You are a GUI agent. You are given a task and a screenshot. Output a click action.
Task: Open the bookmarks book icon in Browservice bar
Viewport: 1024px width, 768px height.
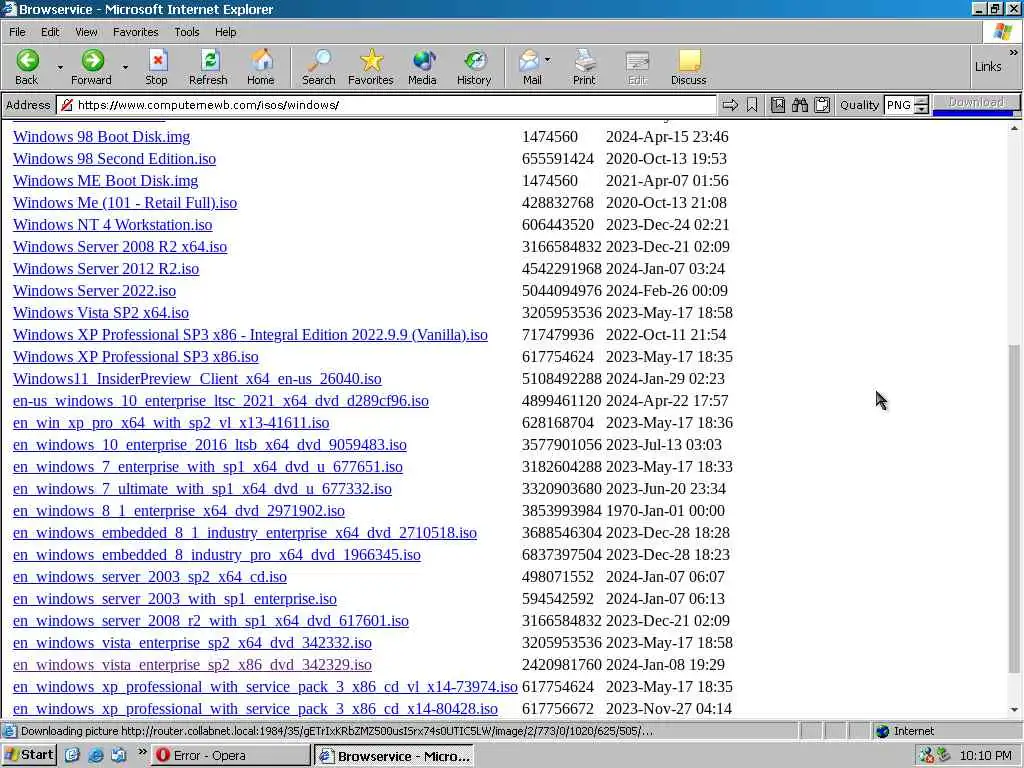pos(778,104)
